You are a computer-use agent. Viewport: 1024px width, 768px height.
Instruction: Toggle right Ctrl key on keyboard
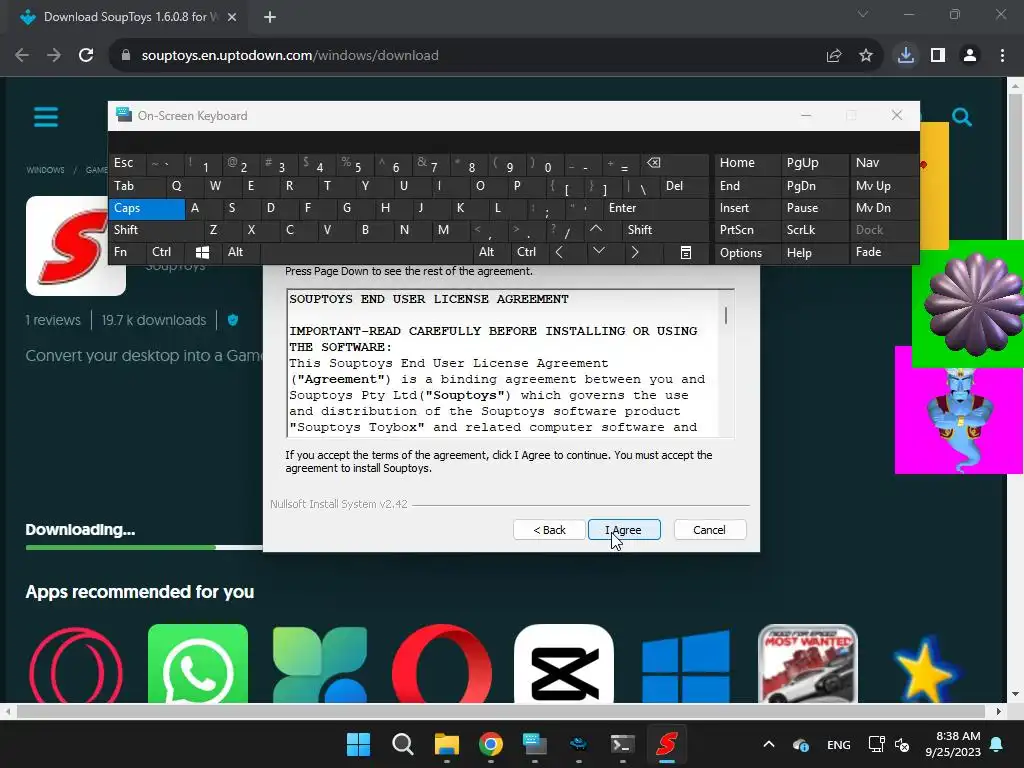point(530,252)
